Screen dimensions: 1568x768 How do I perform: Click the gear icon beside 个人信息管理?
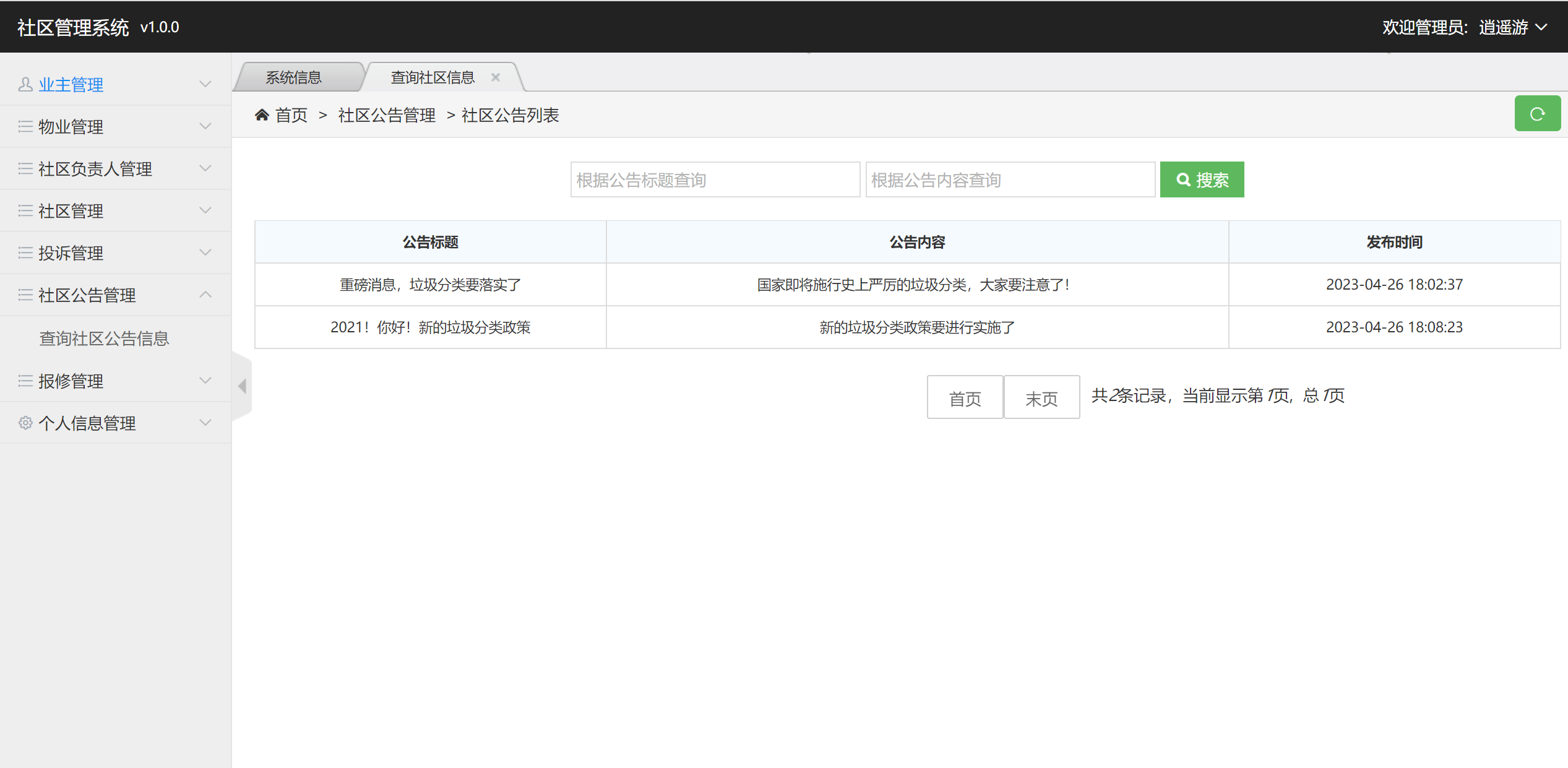(25, 423)
